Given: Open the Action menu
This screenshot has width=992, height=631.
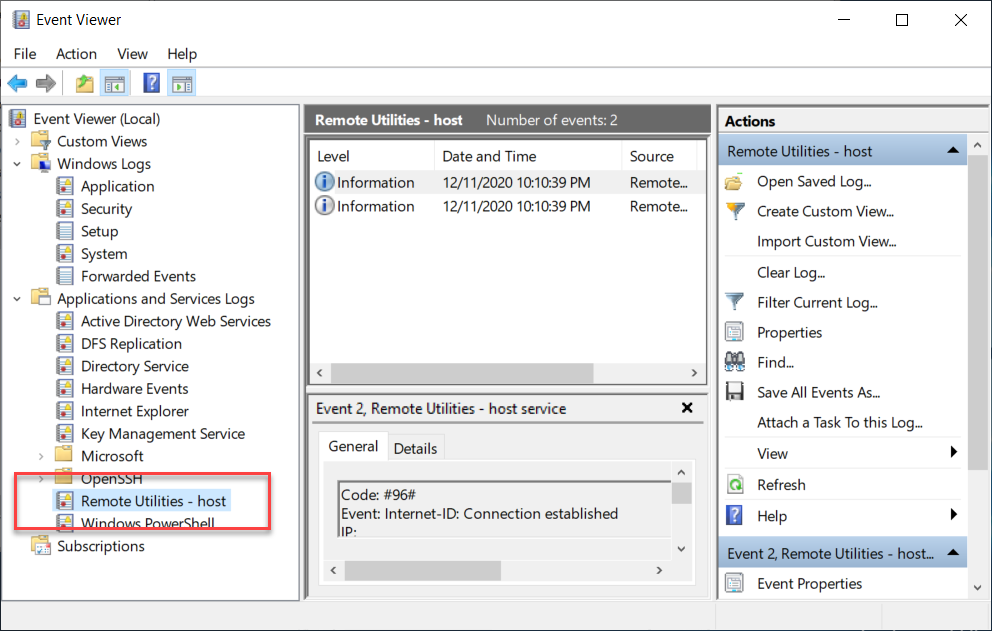Looking at the screenshot, I should pyautogui.click(x=76, y=54).
